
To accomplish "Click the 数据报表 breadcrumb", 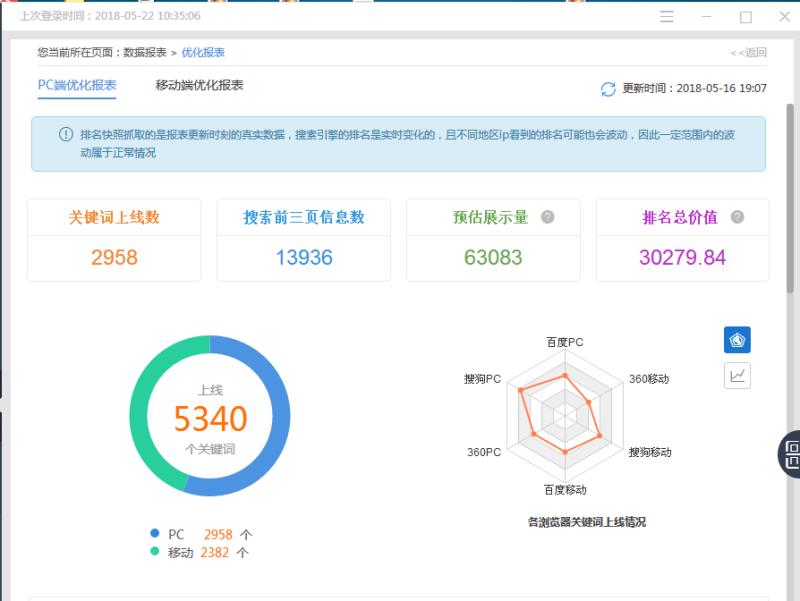I will pos(145,52).
